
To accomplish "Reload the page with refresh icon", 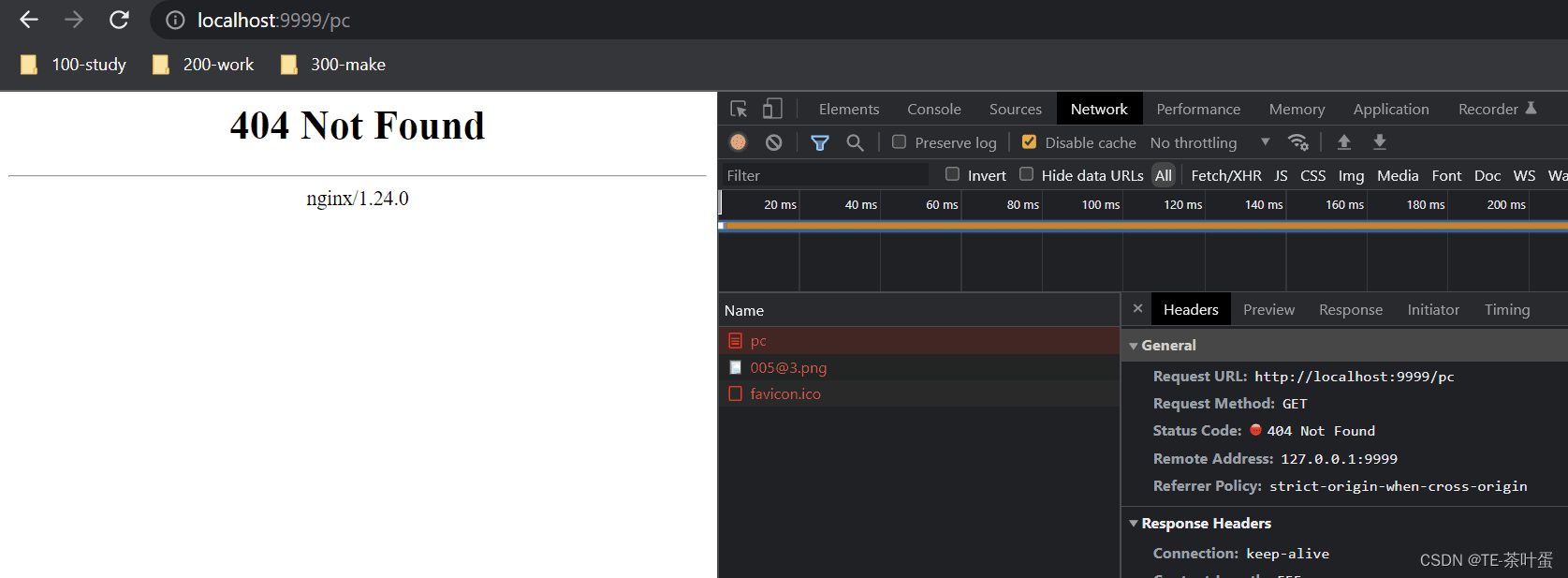I will click(x=119, y=20).
